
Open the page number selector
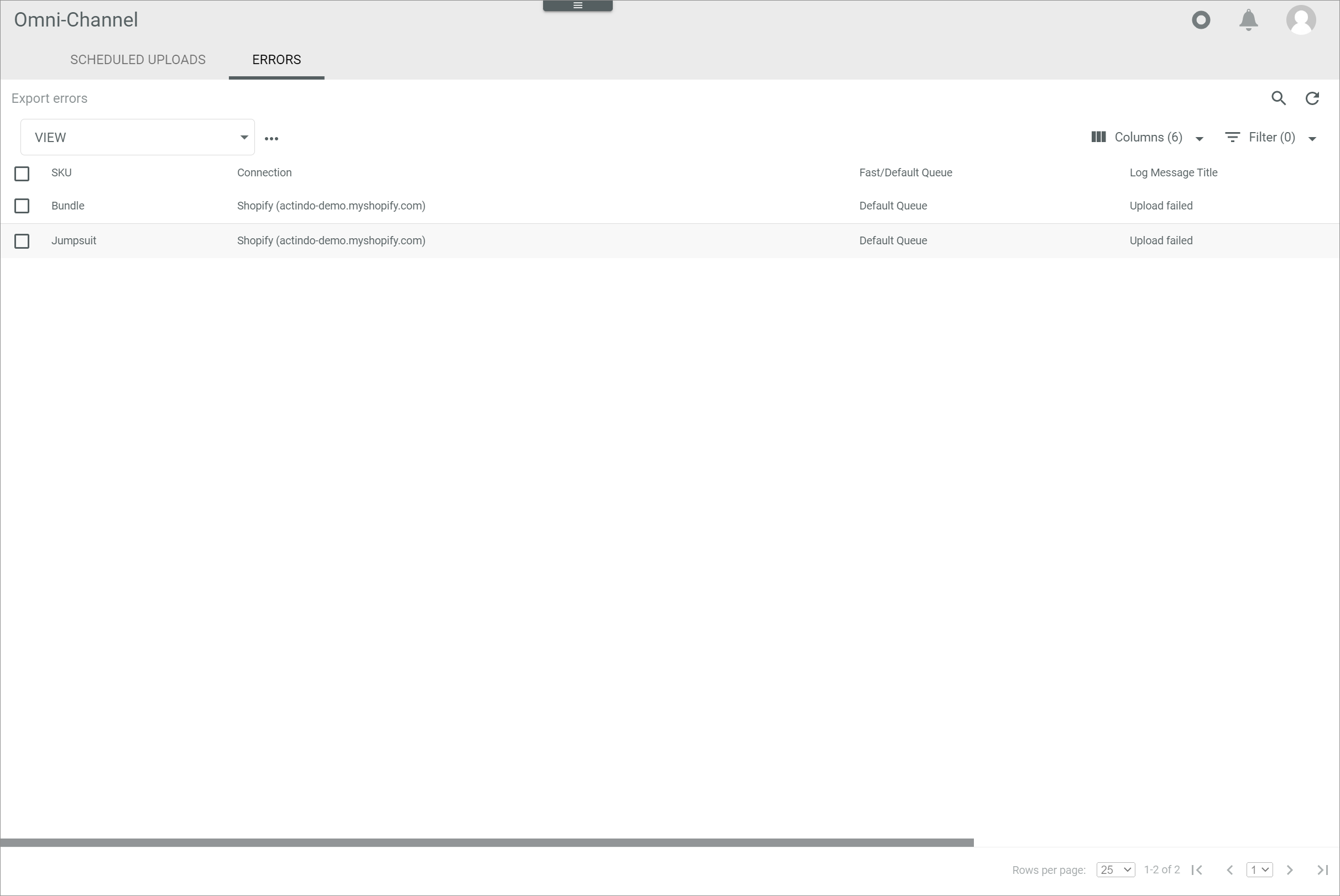1259,869
